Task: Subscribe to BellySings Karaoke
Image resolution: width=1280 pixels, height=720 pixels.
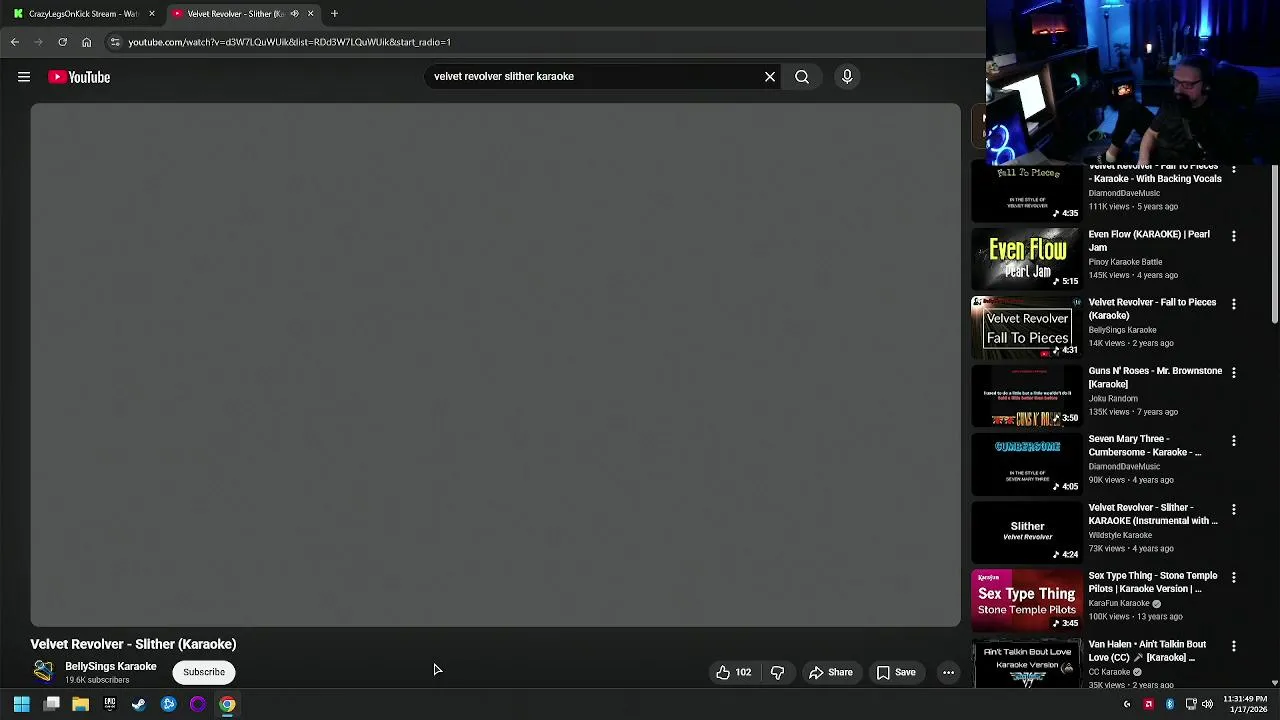Action: (x=204, y=672)
